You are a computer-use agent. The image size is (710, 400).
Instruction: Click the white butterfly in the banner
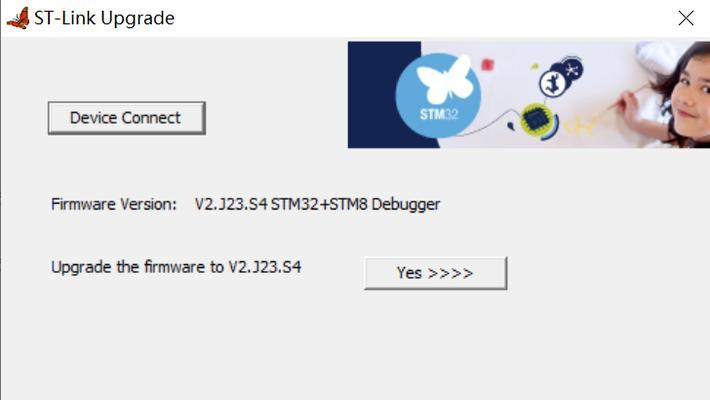[444, 79]
